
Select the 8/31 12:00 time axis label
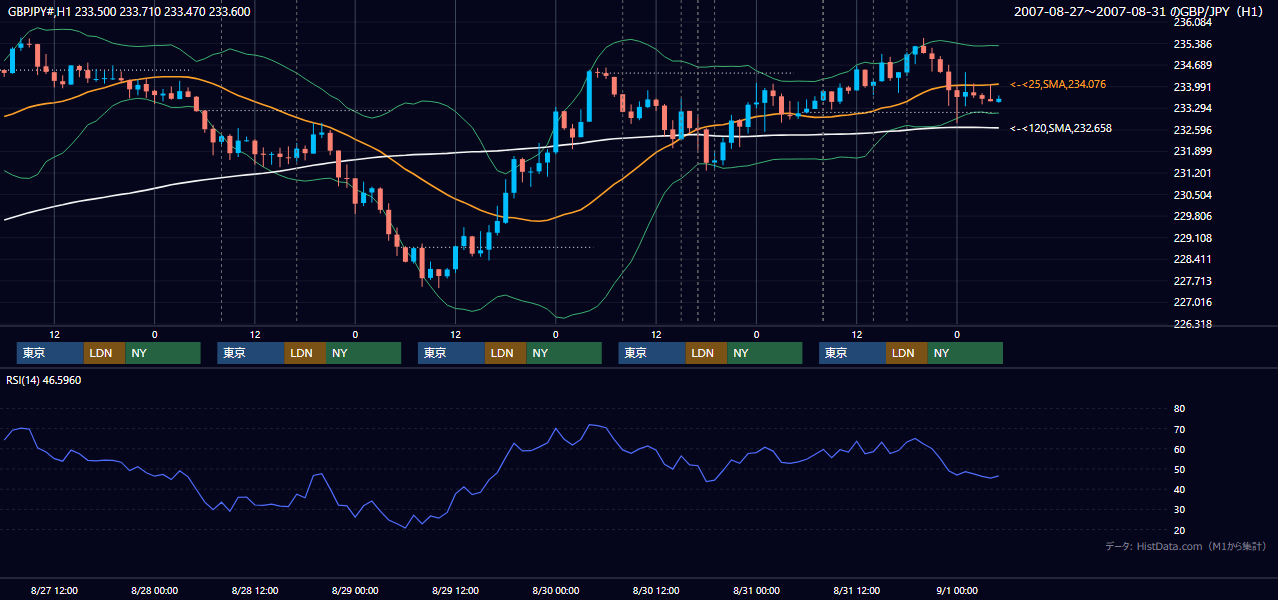(x=856, y=591)
